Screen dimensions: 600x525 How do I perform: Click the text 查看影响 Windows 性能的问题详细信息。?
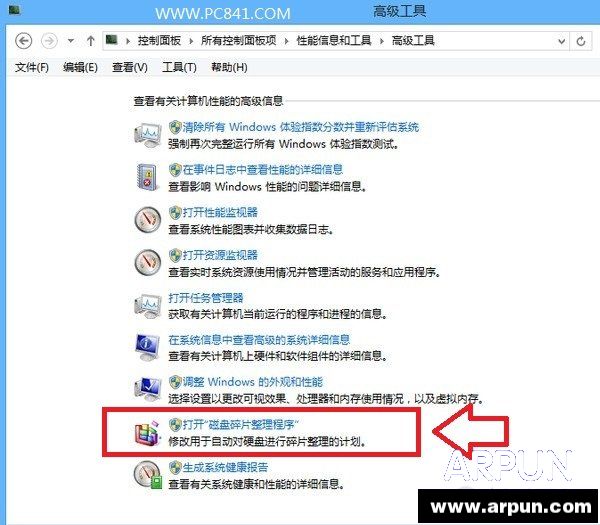[267, 186]
